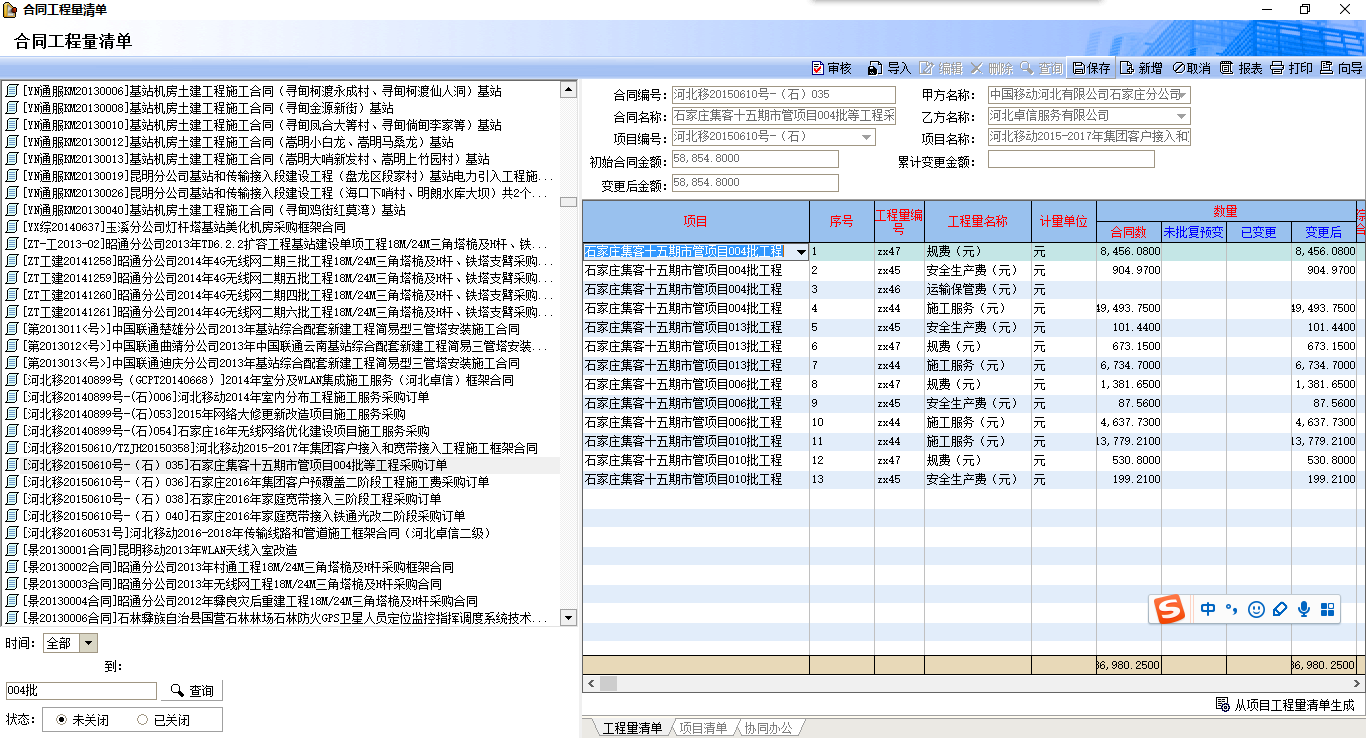Click the value 13,779.2100 in 合同数 column

1129,442
